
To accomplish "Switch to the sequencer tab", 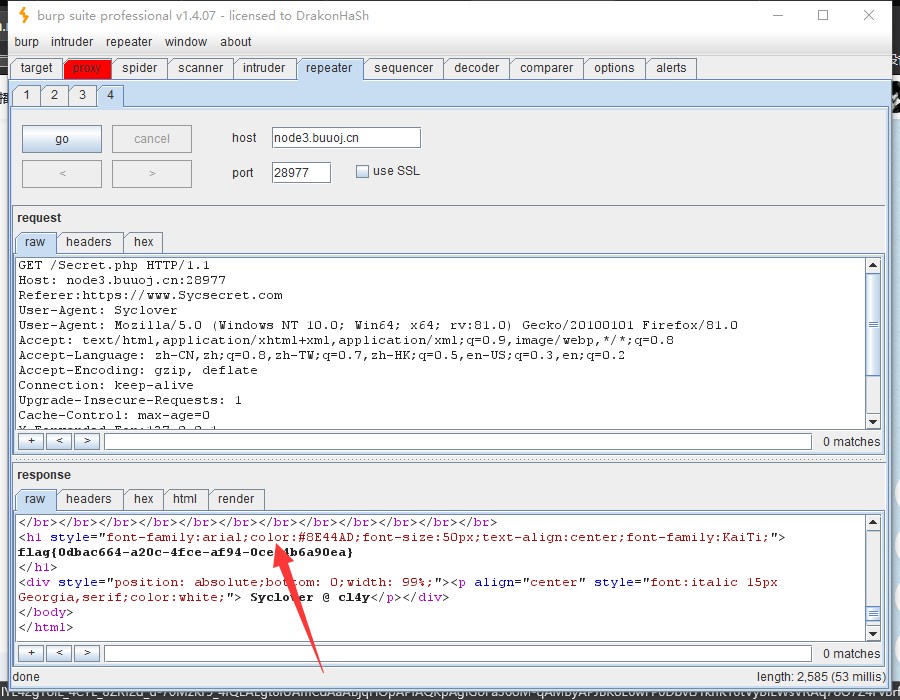I will click(404, 68).
